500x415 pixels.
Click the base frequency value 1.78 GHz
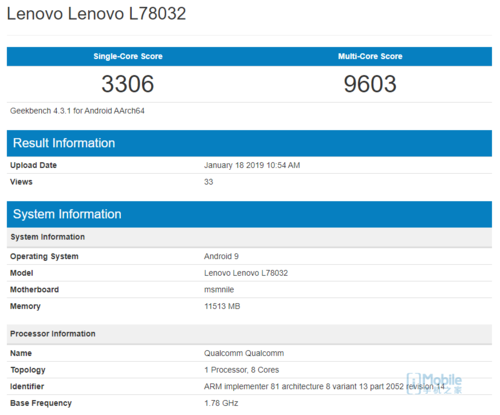point(221,403)
